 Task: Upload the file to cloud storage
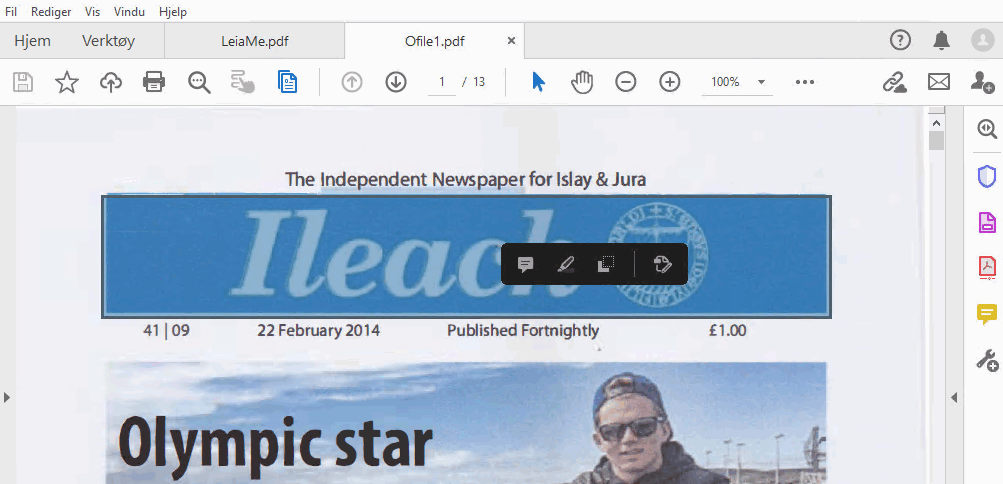[111, 82]
